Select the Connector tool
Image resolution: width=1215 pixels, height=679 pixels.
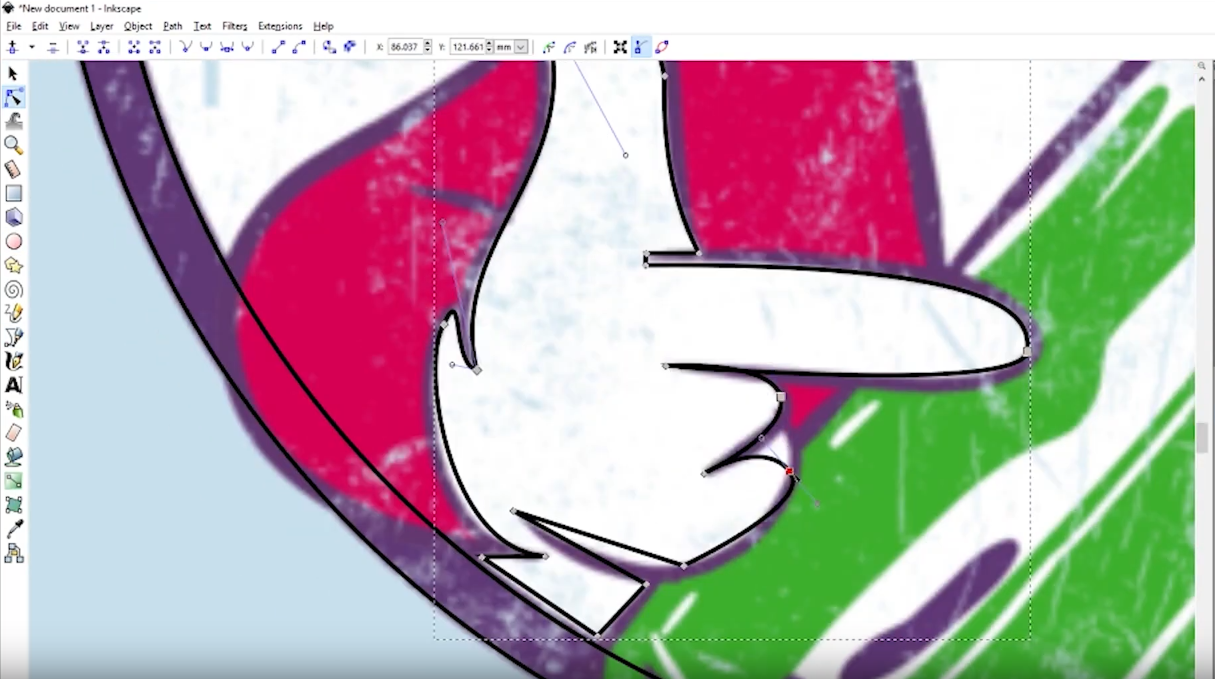[x=13, y=553]
